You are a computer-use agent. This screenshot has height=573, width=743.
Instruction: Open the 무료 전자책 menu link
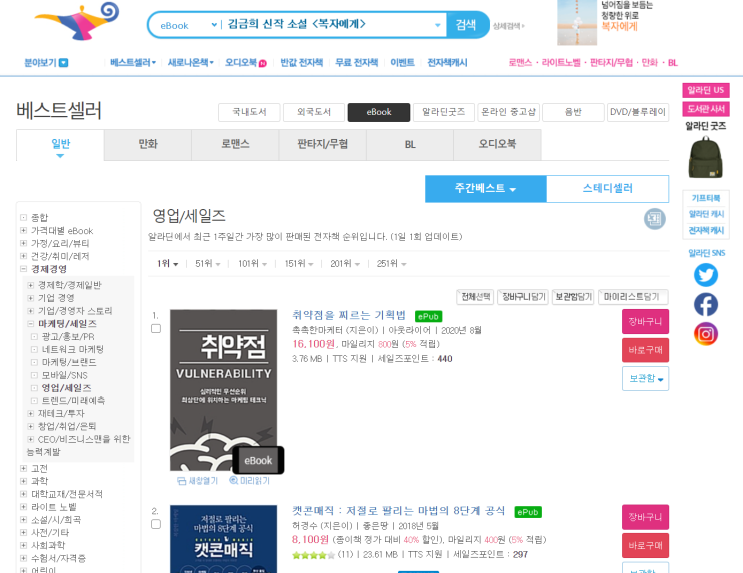356,63
